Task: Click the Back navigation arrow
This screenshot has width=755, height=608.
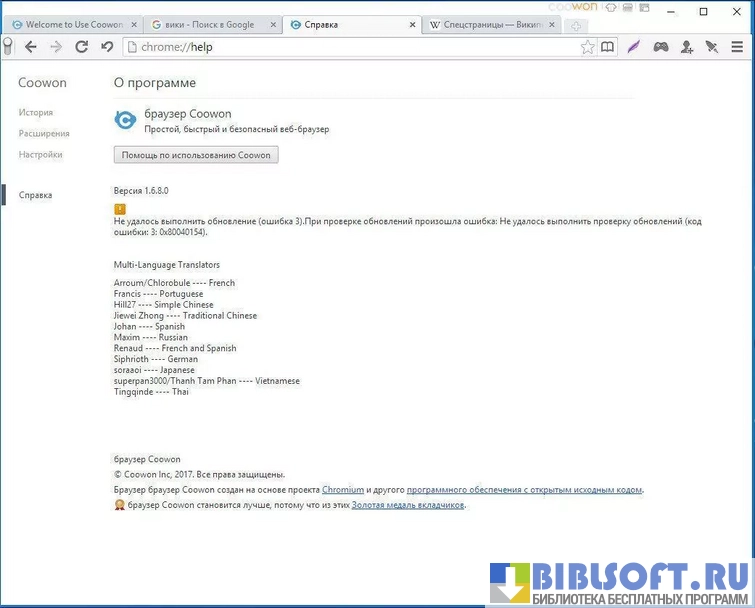Action: (x=30, y=47)
